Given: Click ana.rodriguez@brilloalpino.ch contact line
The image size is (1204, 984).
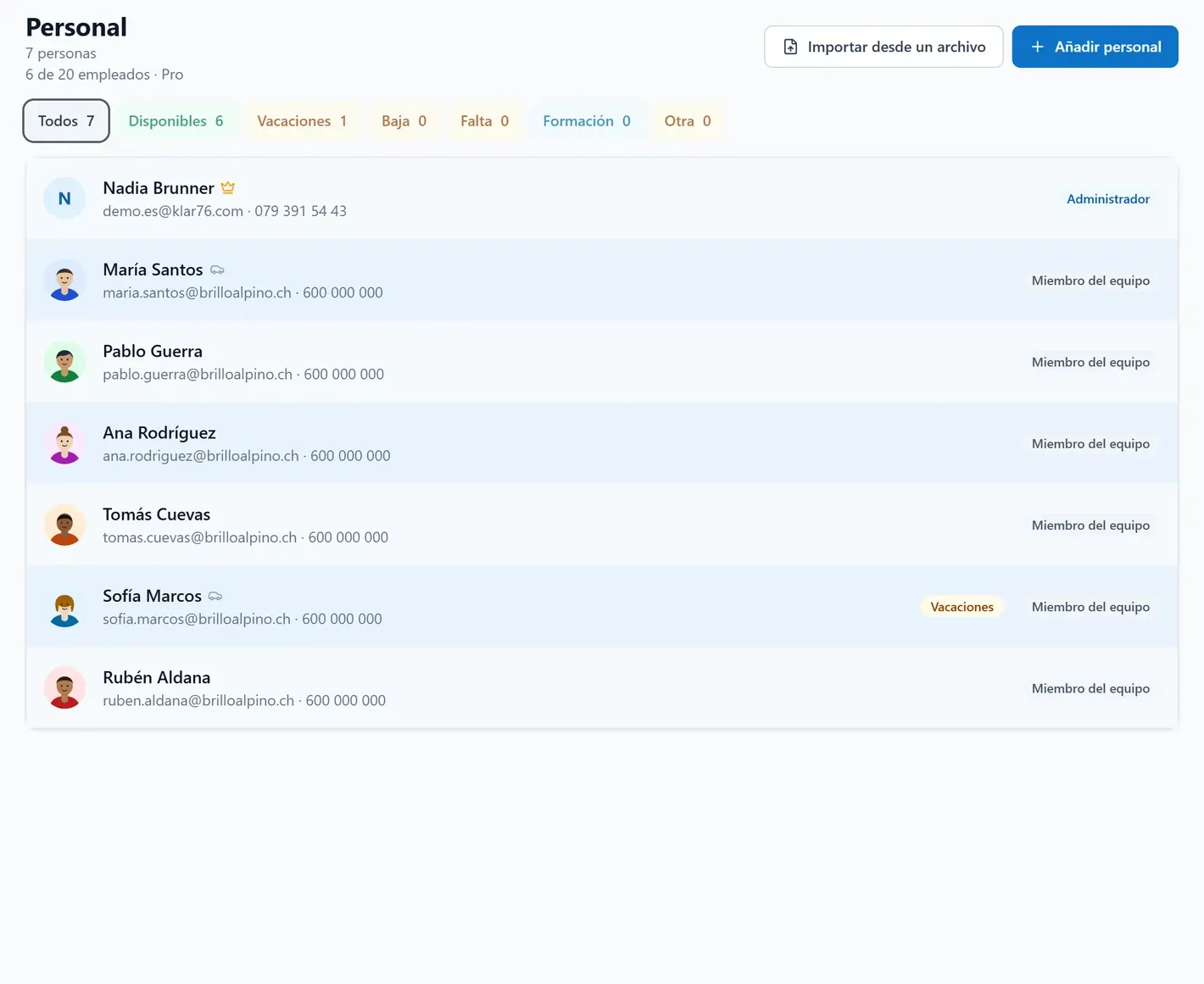Looking at the screenshot, I should click(247, 455).
